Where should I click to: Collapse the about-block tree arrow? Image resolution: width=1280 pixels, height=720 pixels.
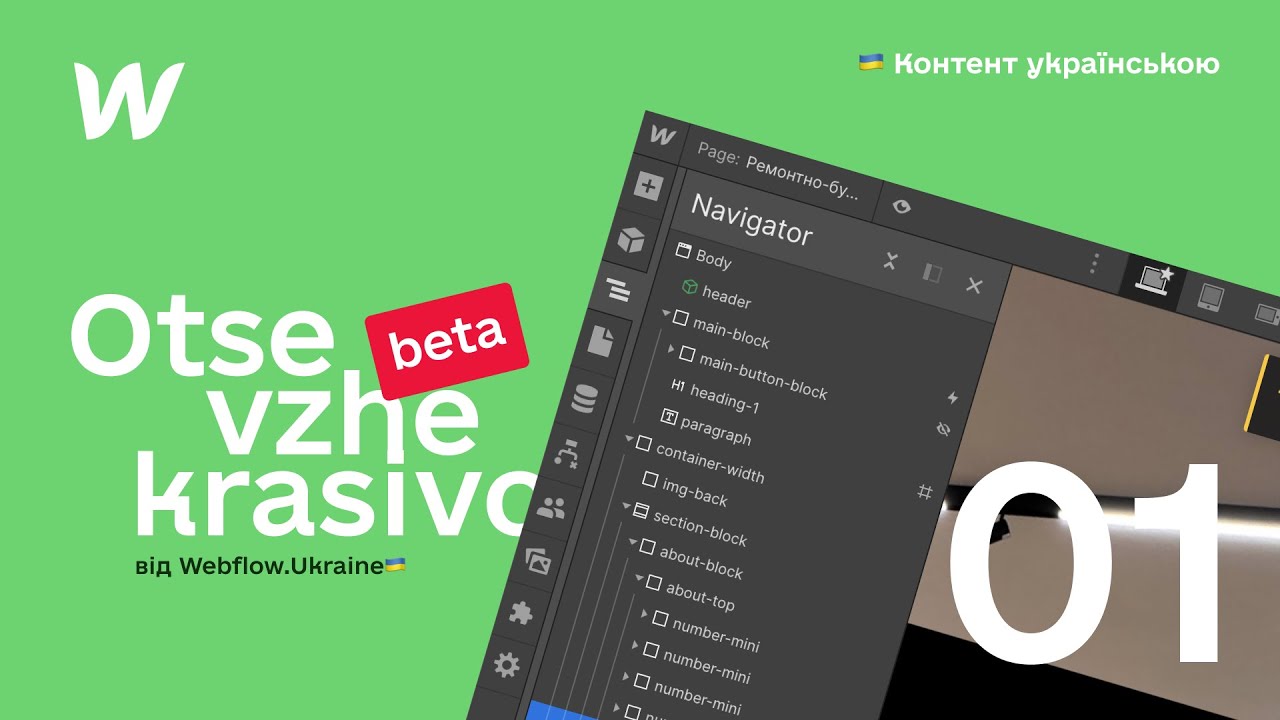[x=633, y=542]
